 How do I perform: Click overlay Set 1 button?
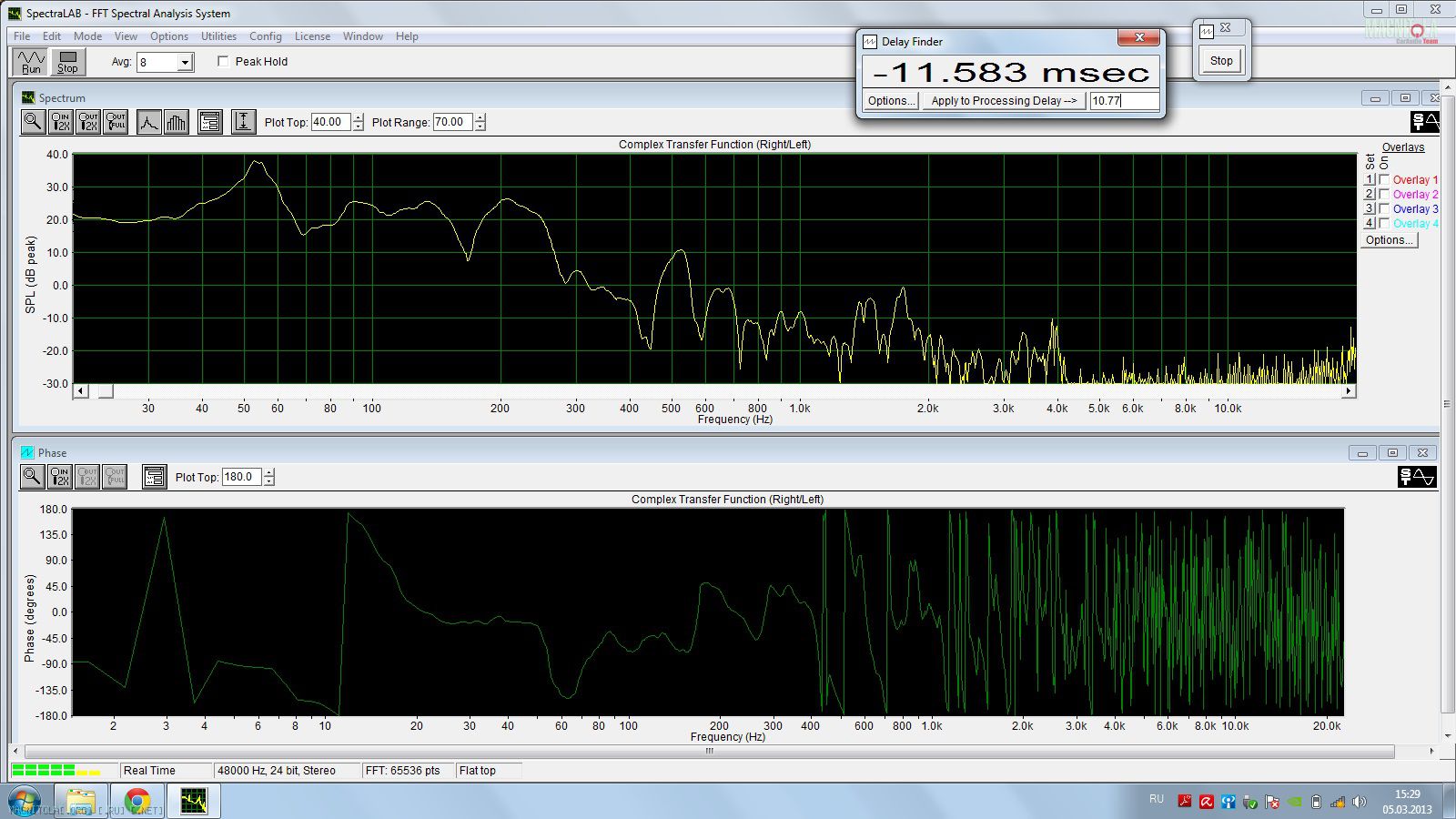point(1370,180)
